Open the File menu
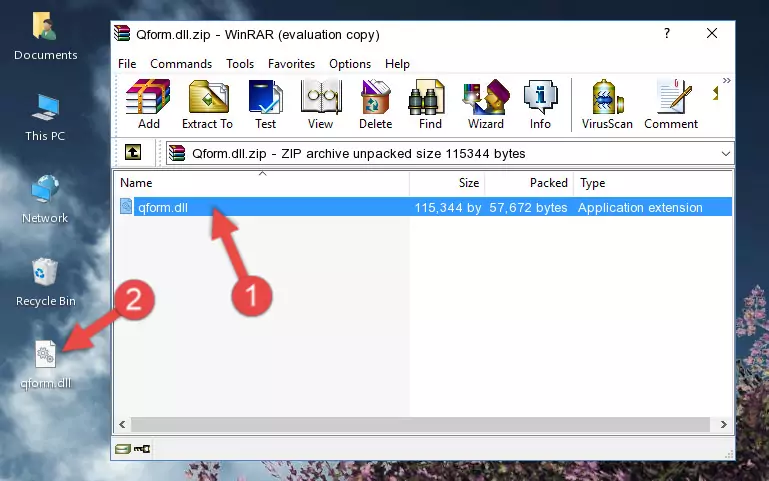This screenshot has height=481, width=769. coord(127,64)
